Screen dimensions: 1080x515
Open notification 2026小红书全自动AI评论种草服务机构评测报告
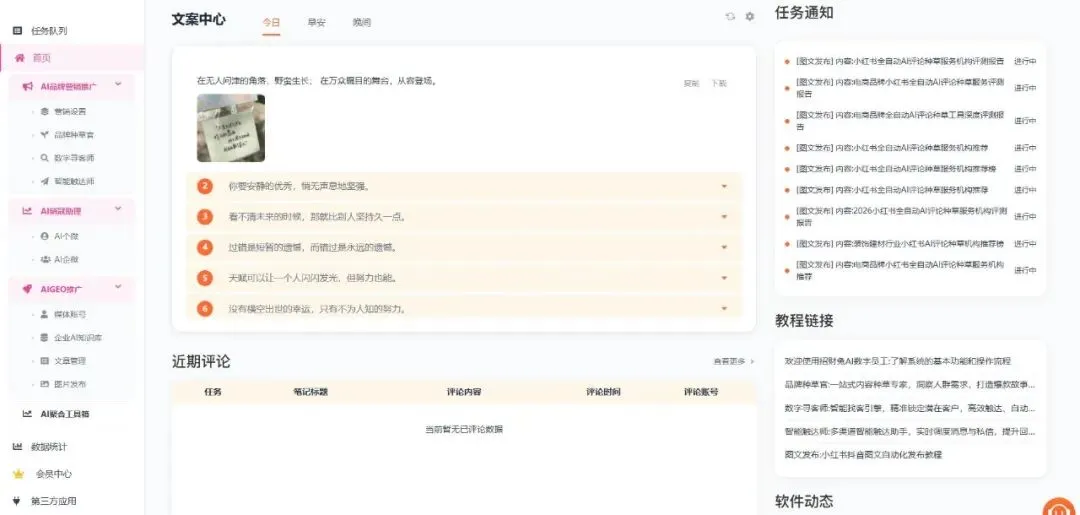[x=902, y=217]
